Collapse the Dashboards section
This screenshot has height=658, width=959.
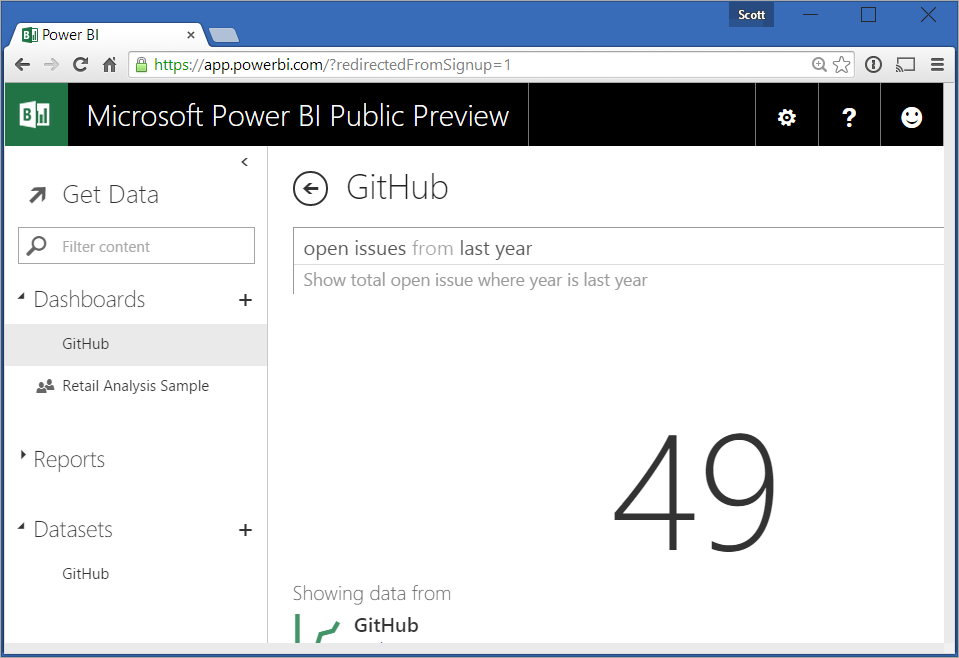tap(23, 298)
